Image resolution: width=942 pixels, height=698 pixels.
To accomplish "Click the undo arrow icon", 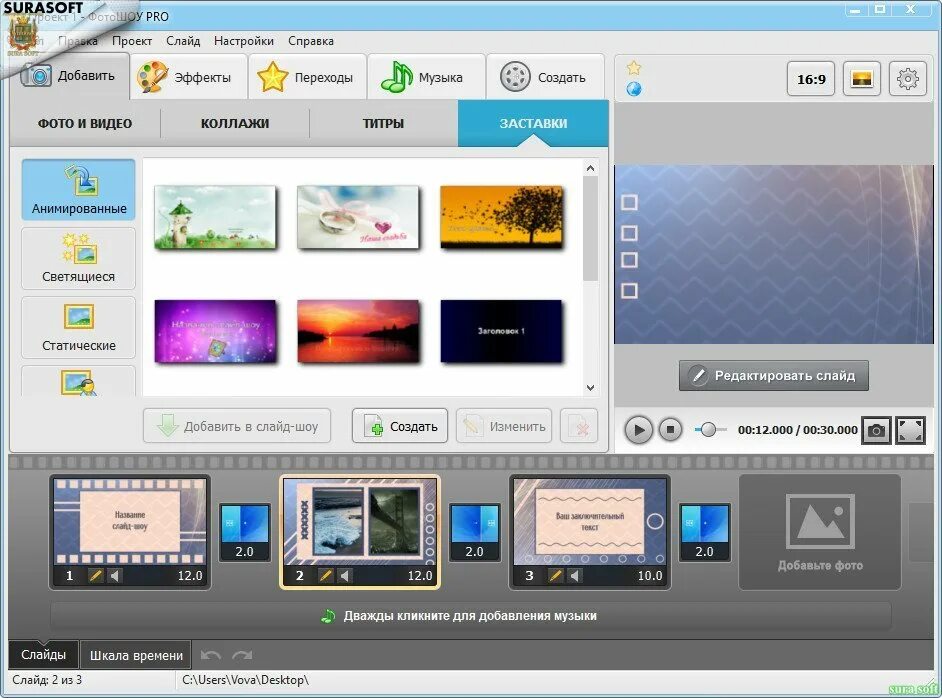I will pyautogui.click(x=210, y=655).
